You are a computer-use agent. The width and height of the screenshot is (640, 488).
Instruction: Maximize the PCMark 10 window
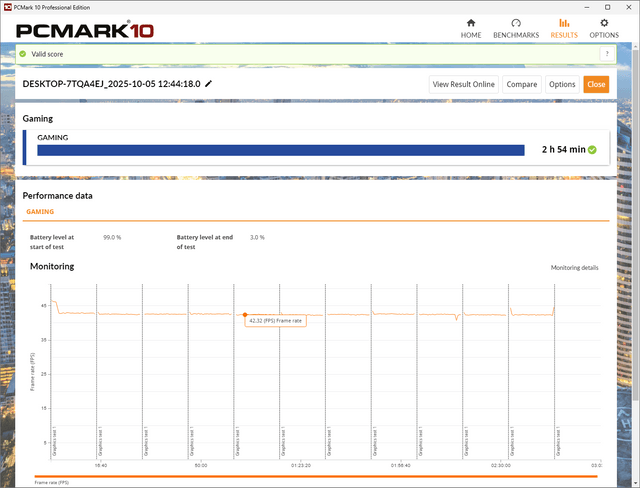[x=608, y=7]
